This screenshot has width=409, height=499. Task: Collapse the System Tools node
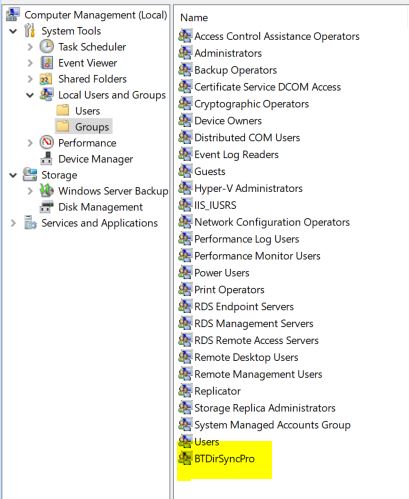(13, 31)
